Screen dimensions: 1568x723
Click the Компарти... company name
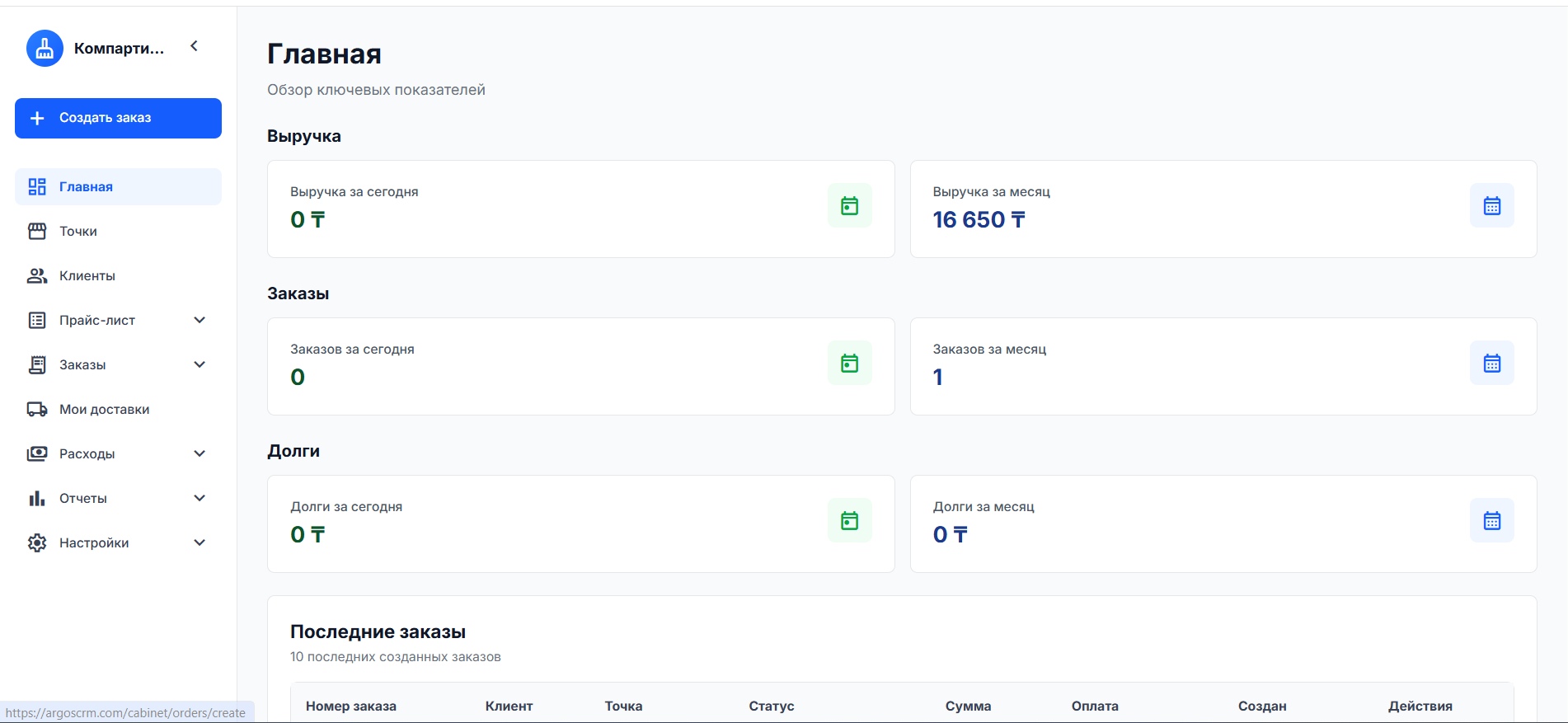119,49
